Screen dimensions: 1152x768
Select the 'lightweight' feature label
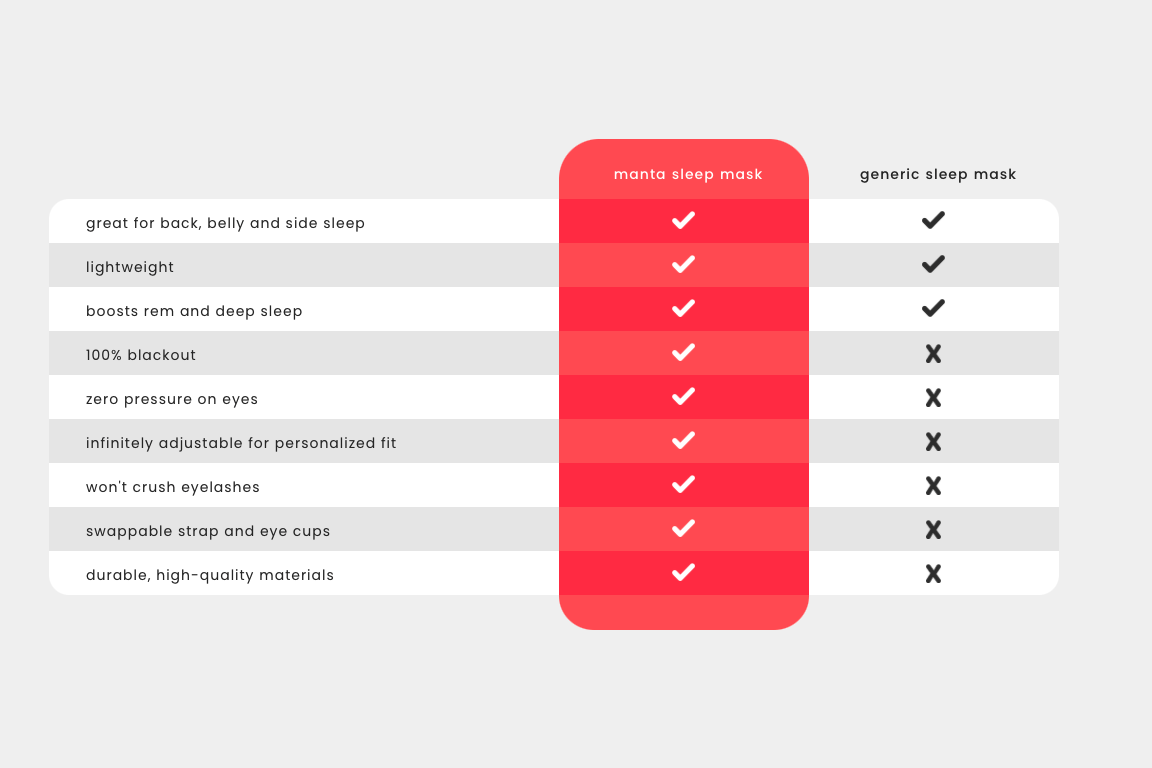(x=130, y=267)
